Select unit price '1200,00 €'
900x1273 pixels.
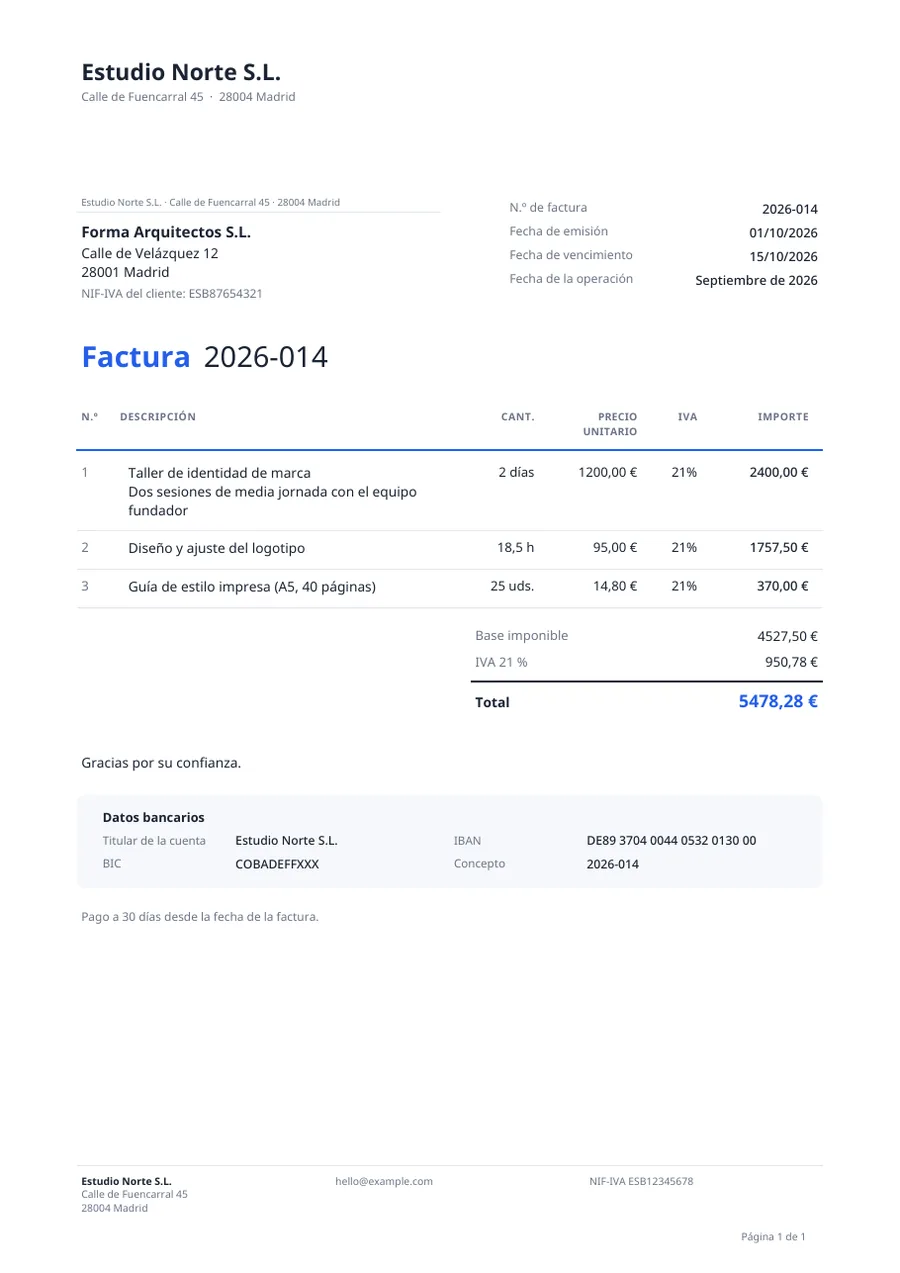click(x=607, y=472)
